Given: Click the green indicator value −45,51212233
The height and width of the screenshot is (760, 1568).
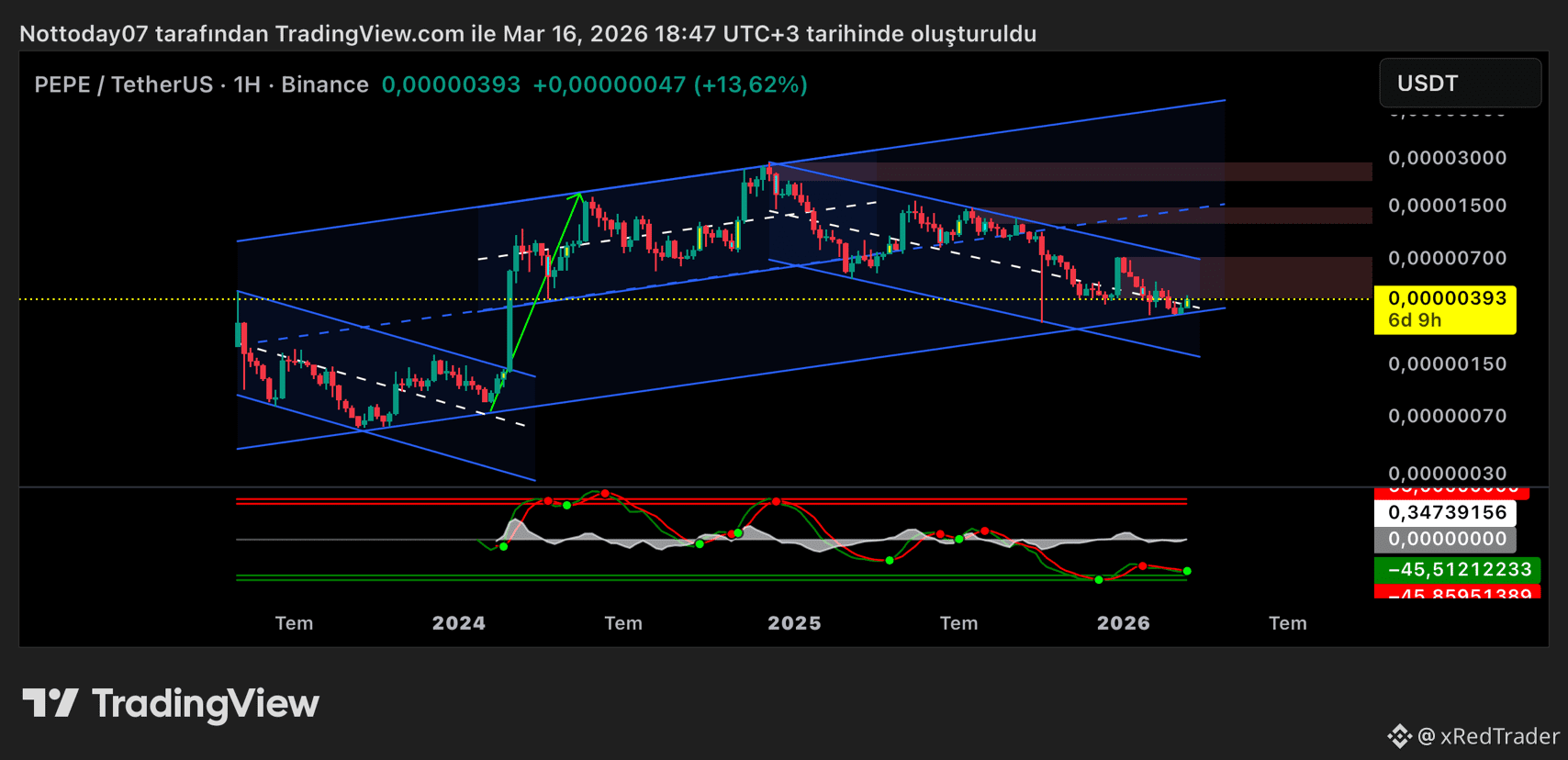Looking at the screenshot, I should click(1458, 569).
